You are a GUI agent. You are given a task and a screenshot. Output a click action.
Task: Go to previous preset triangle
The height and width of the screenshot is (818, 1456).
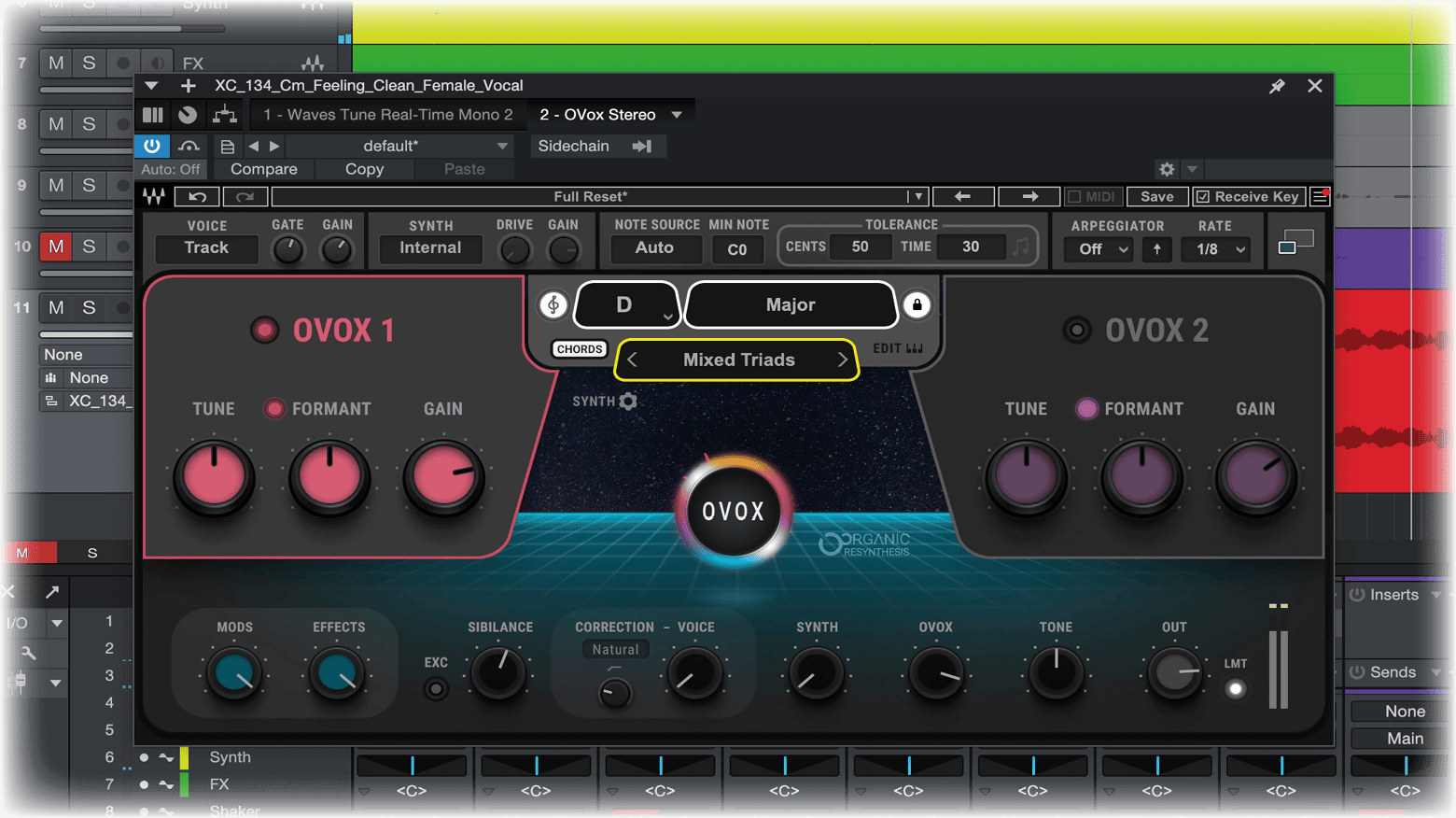tap(254, 147)
